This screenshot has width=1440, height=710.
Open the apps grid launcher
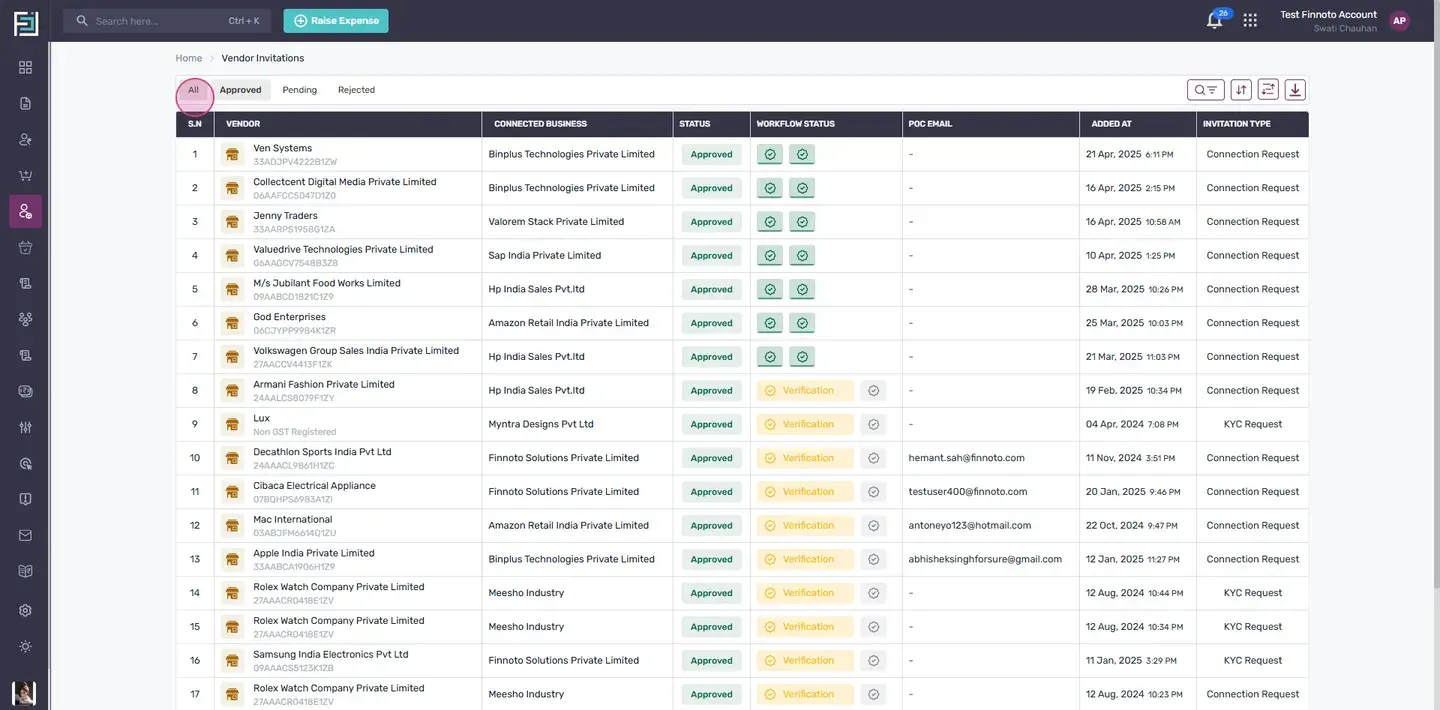coord(1250,20)
